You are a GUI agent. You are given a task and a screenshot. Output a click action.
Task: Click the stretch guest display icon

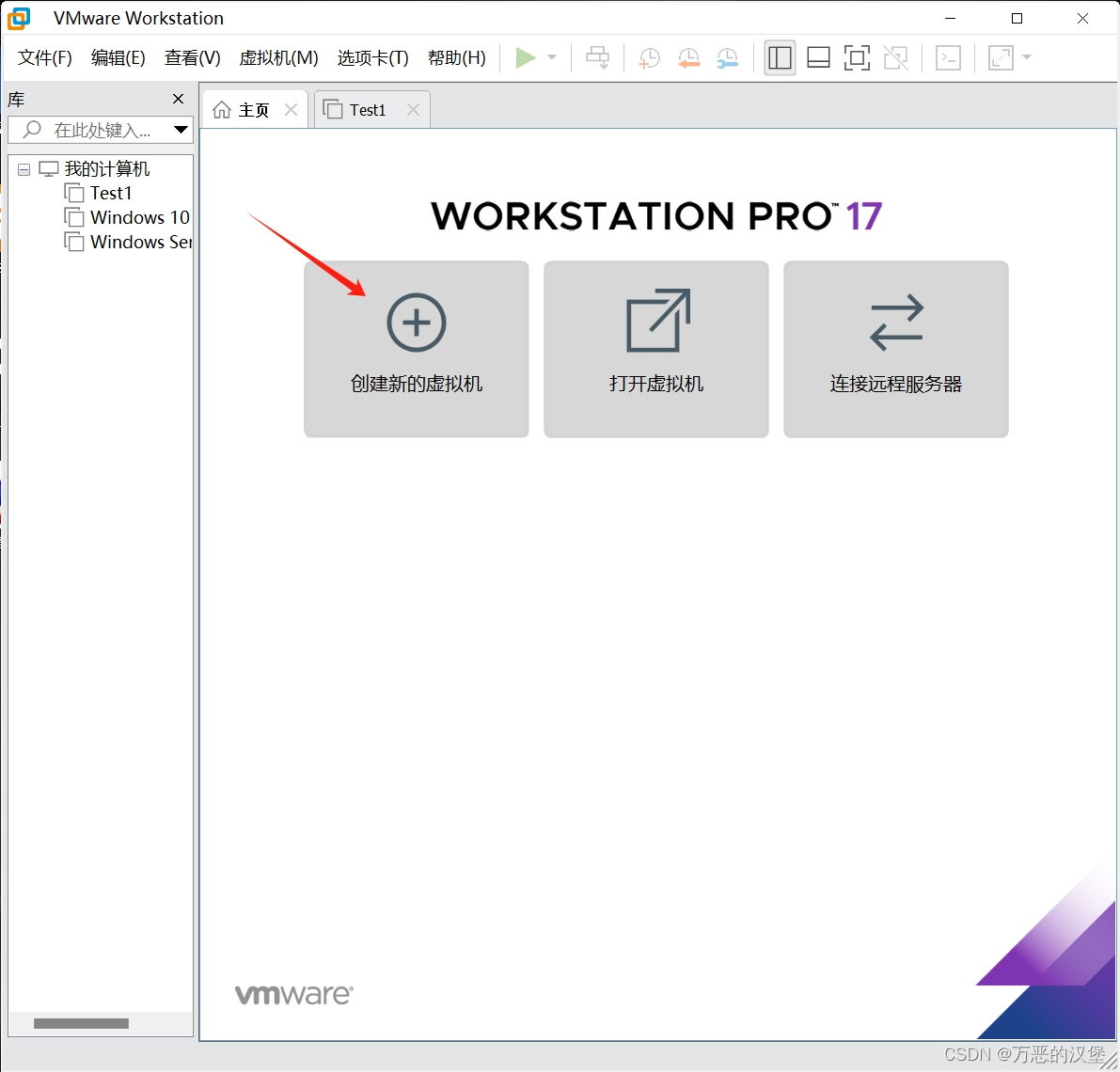point(1001,58)
